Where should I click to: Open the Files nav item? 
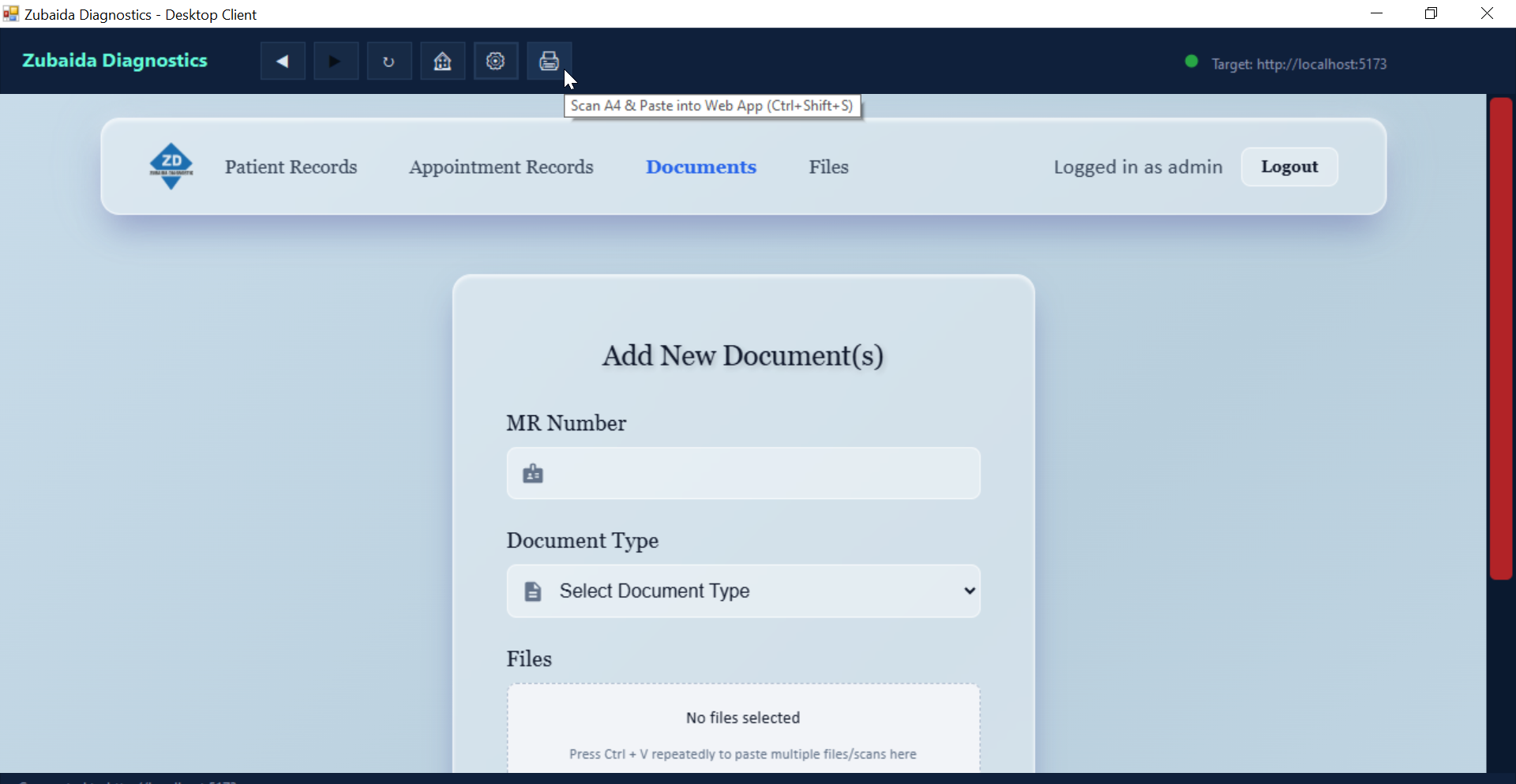pyautogui.click(x=828, y=167)
